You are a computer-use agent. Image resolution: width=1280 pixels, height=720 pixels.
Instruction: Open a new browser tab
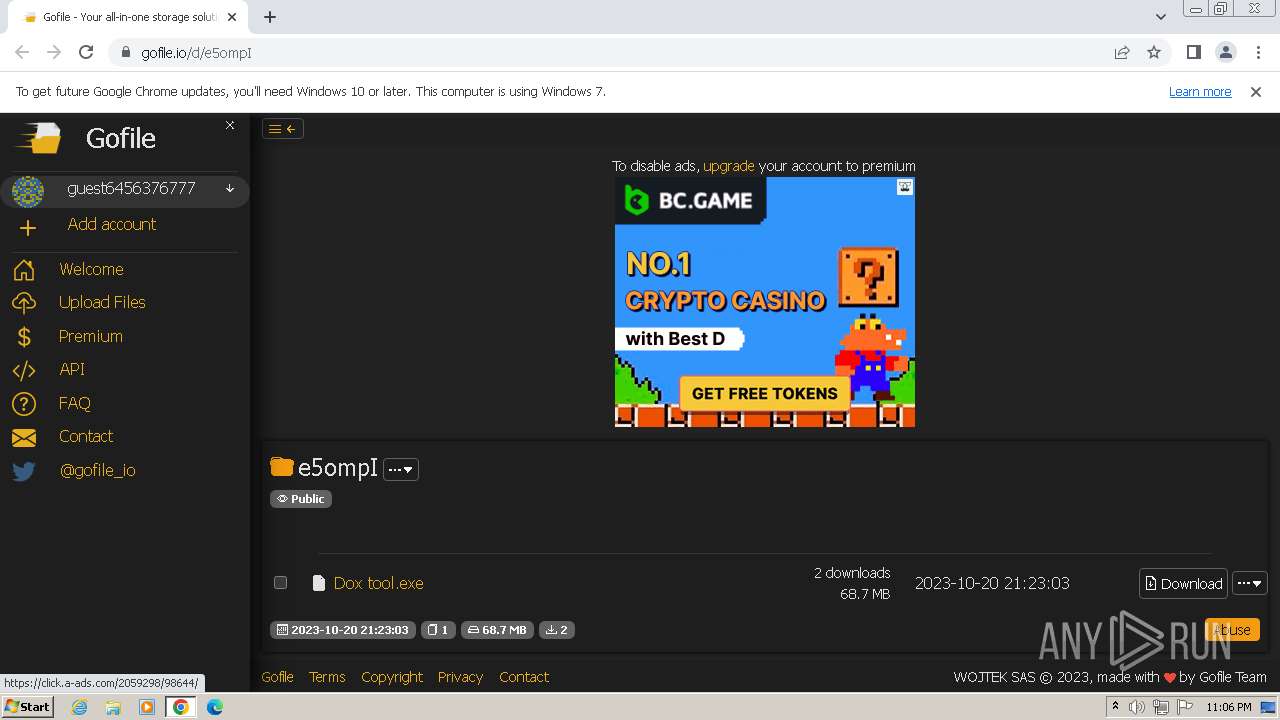(x=270, y=16)
